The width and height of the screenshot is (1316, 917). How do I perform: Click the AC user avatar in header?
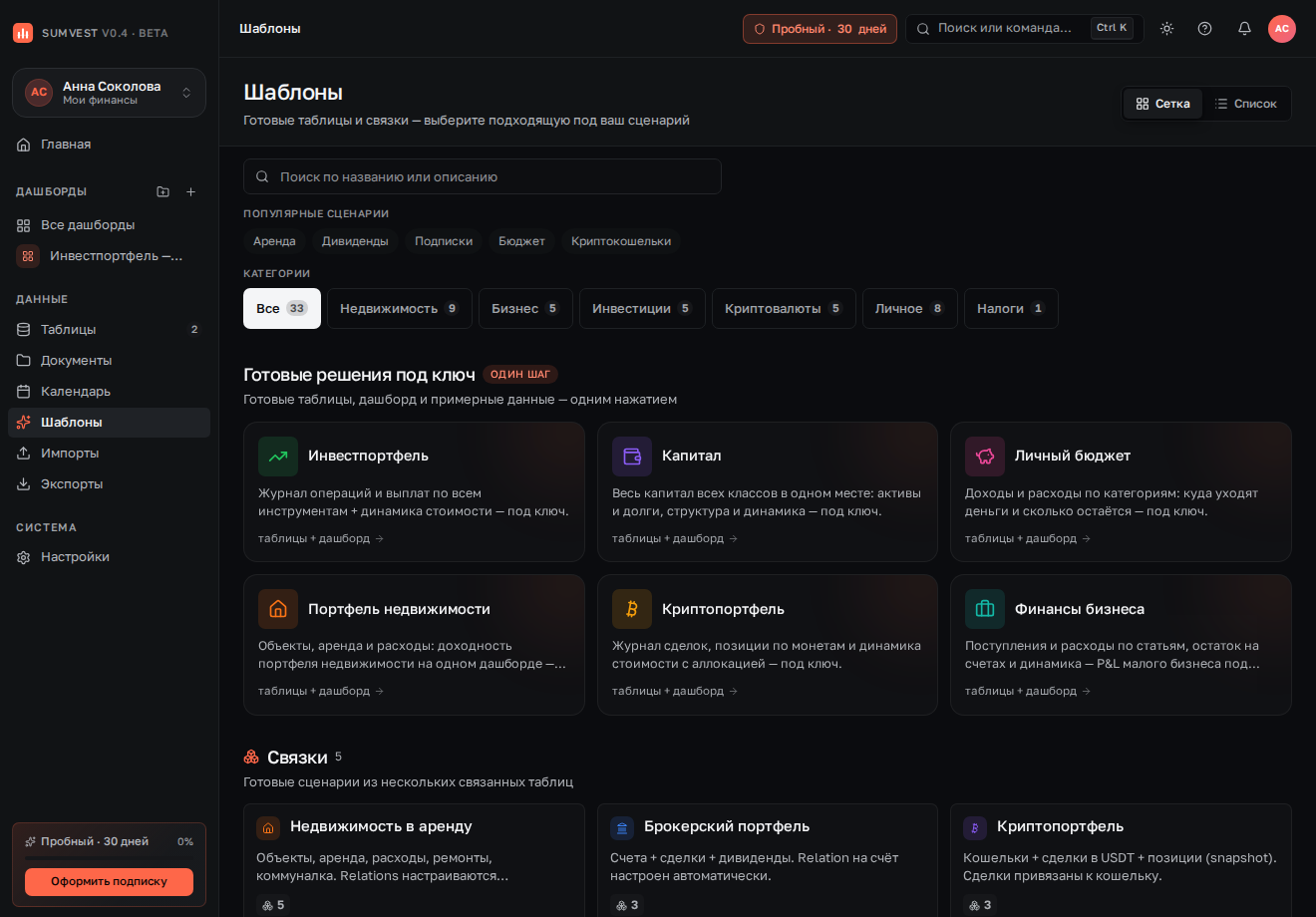[1282, 29]
